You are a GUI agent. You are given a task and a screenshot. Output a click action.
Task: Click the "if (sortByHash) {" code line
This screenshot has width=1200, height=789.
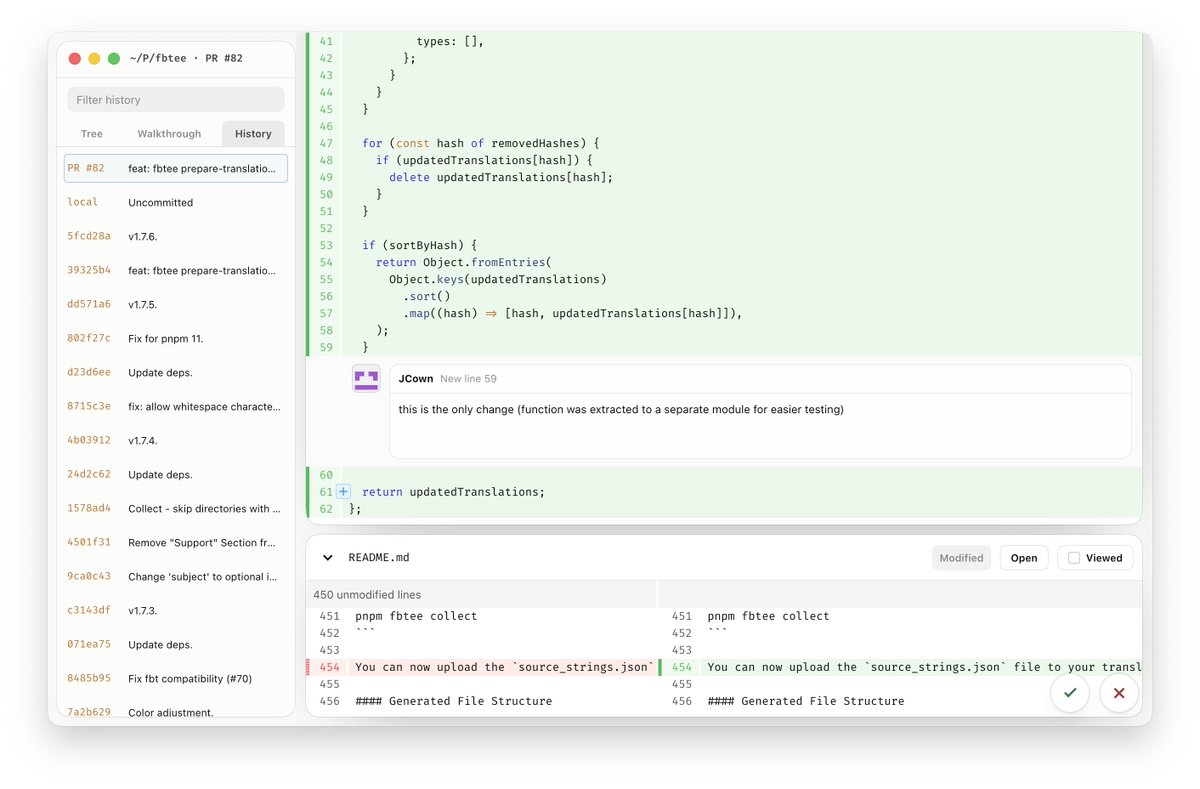420,245
